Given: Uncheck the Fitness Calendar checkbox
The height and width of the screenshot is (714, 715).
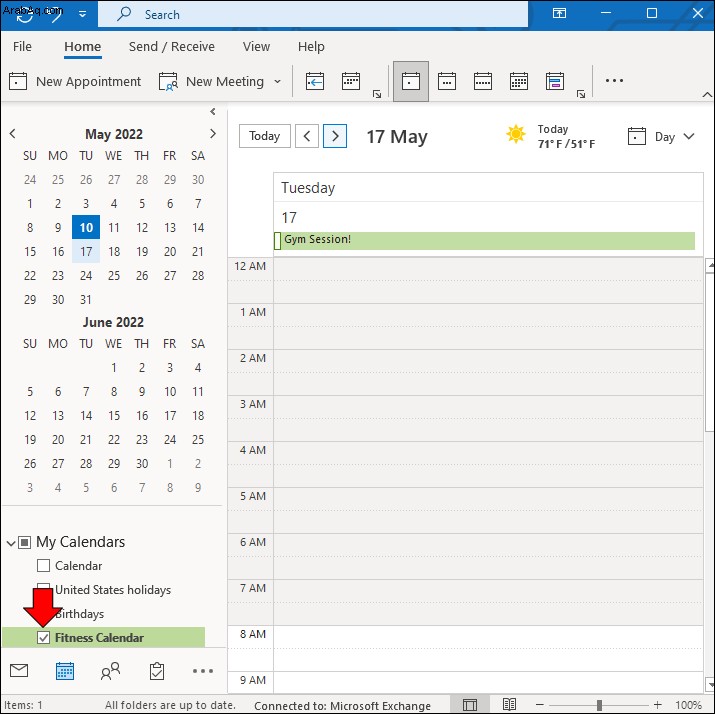Looking at the screenshot, I should click(43, 637).
